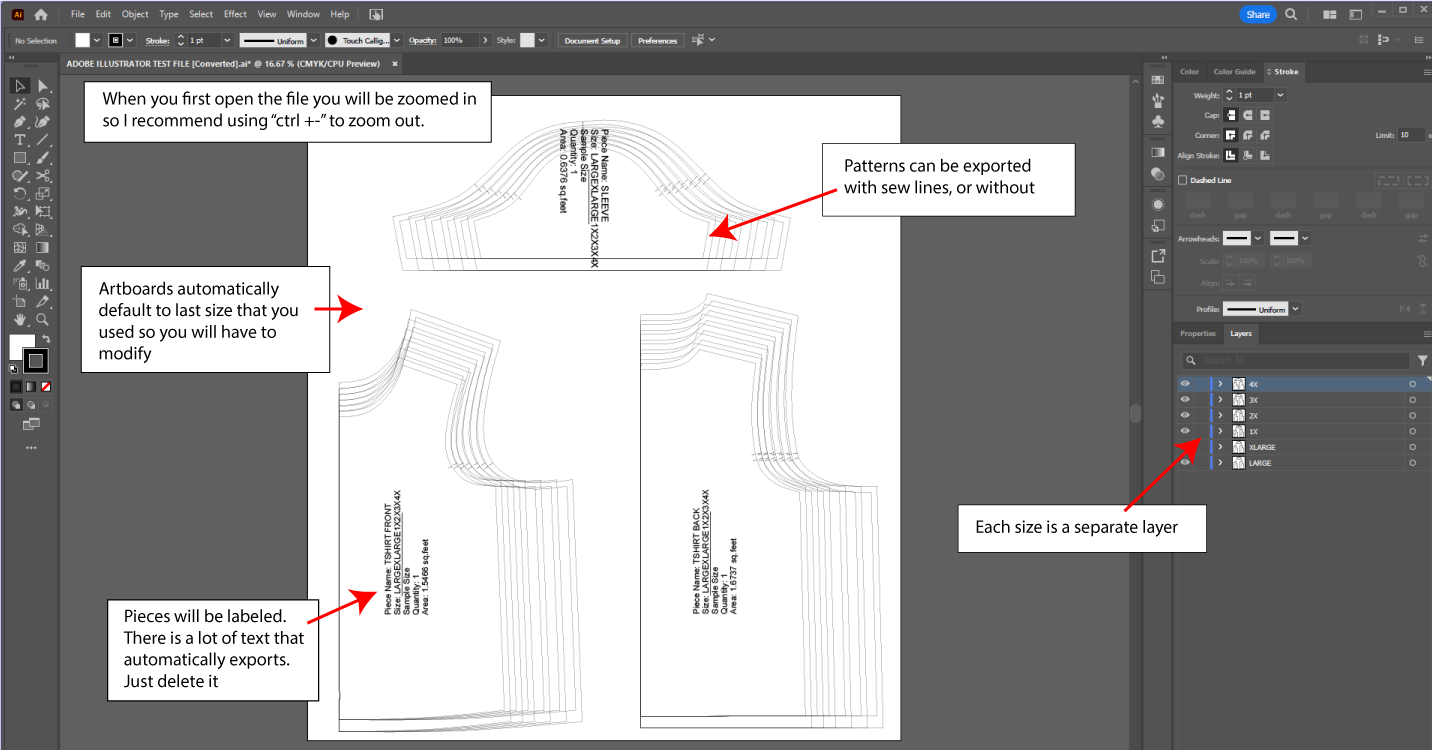Open the Window menu
This screenshot has height=750, width=1432.
(x=303, y=14)
